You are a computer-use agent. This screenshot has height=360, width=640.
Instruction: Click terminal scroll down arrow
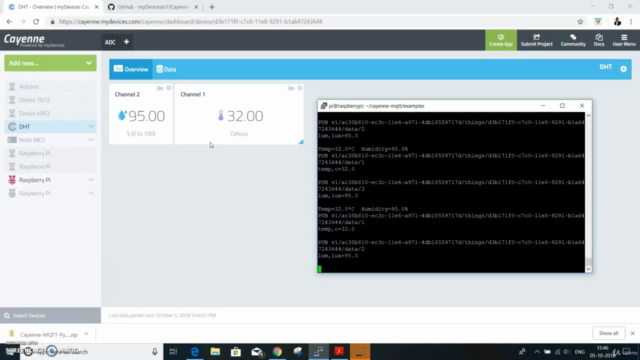[588, 269]
